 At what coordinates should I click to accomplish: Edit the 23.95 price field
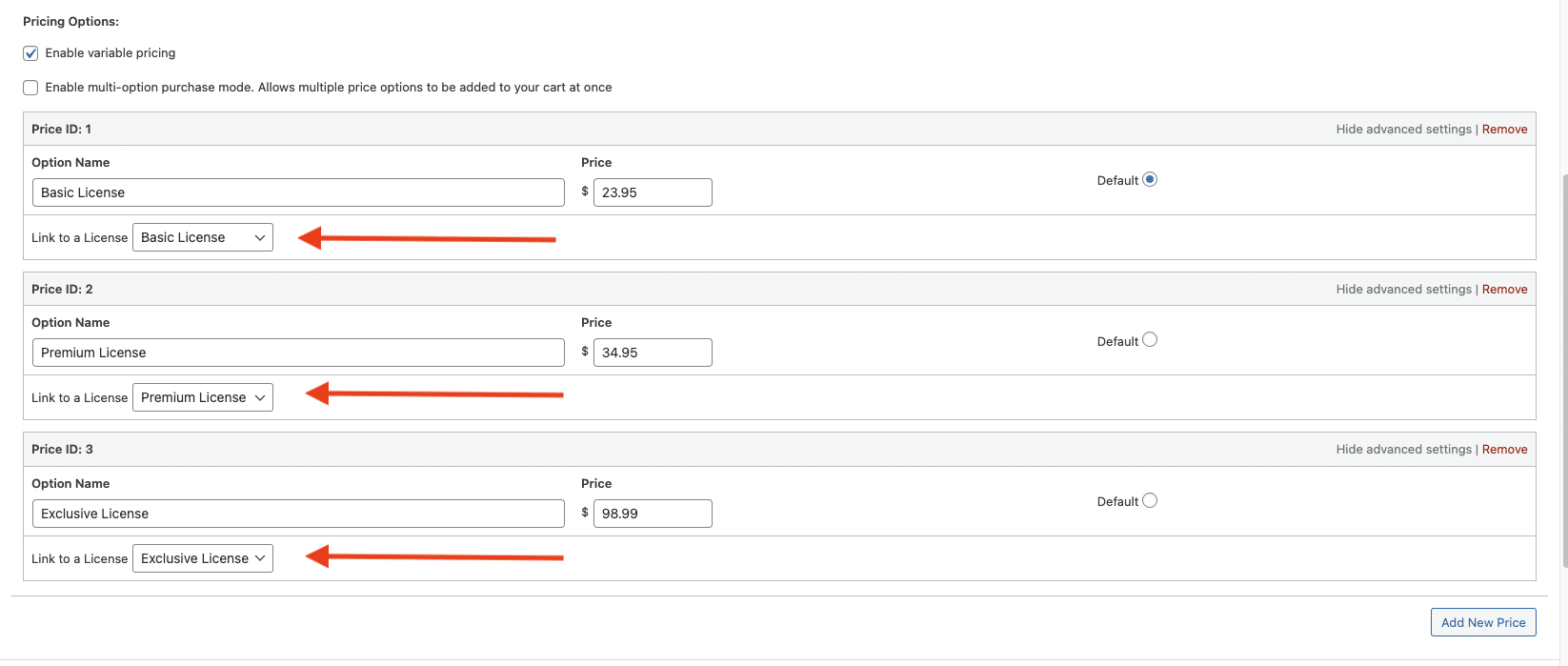pos(653,192)
